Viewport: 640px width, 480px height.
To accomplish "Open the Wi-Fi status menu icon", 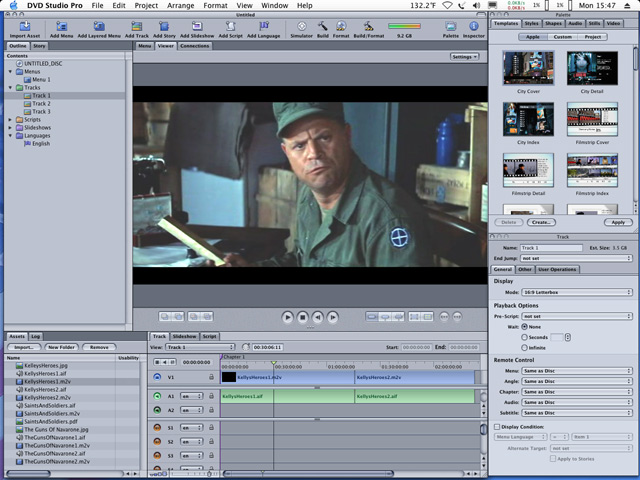I will tap(448, 5).
